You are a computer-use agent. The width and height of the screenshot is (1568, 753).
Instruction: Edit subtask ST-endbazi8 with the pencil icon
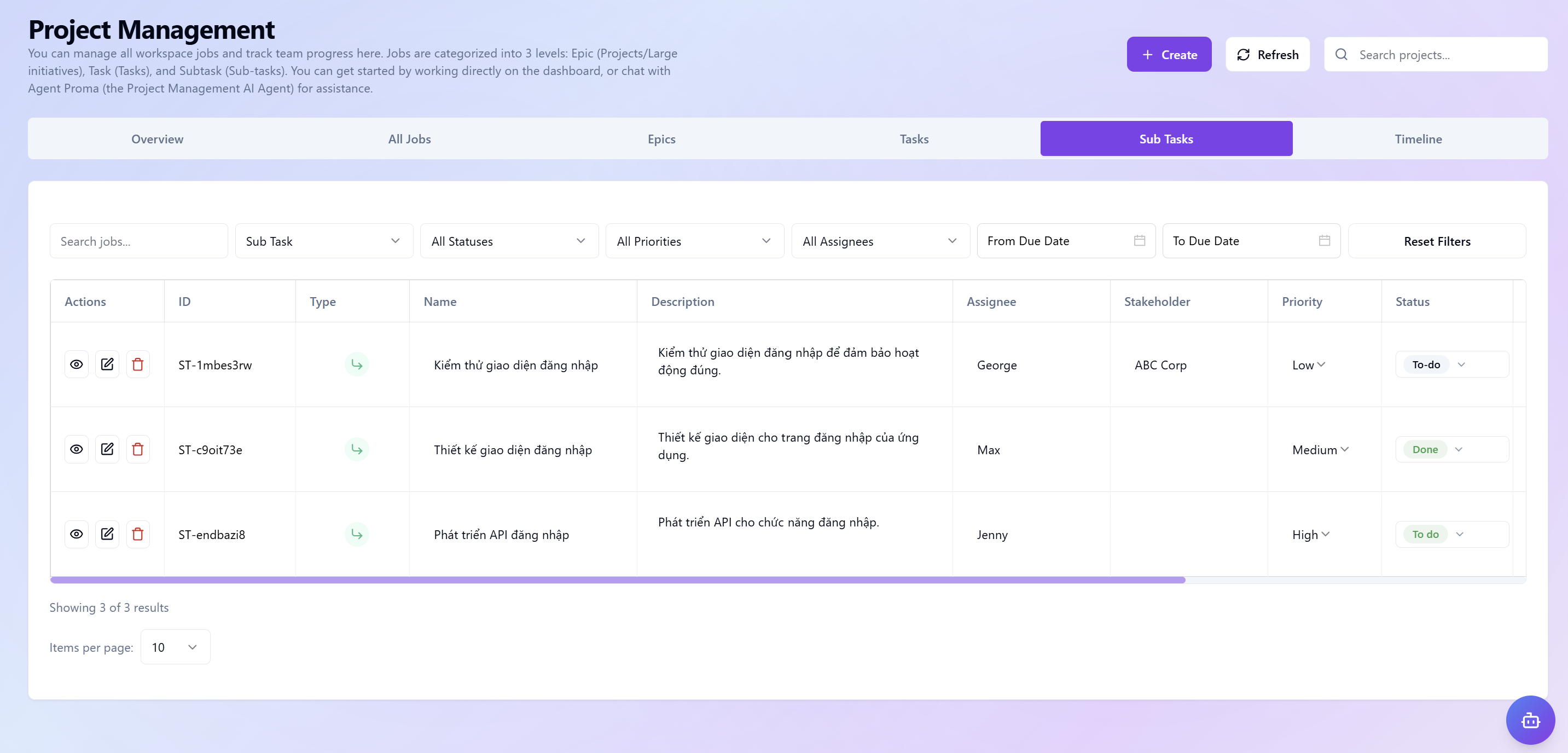(x=108, y=534)
